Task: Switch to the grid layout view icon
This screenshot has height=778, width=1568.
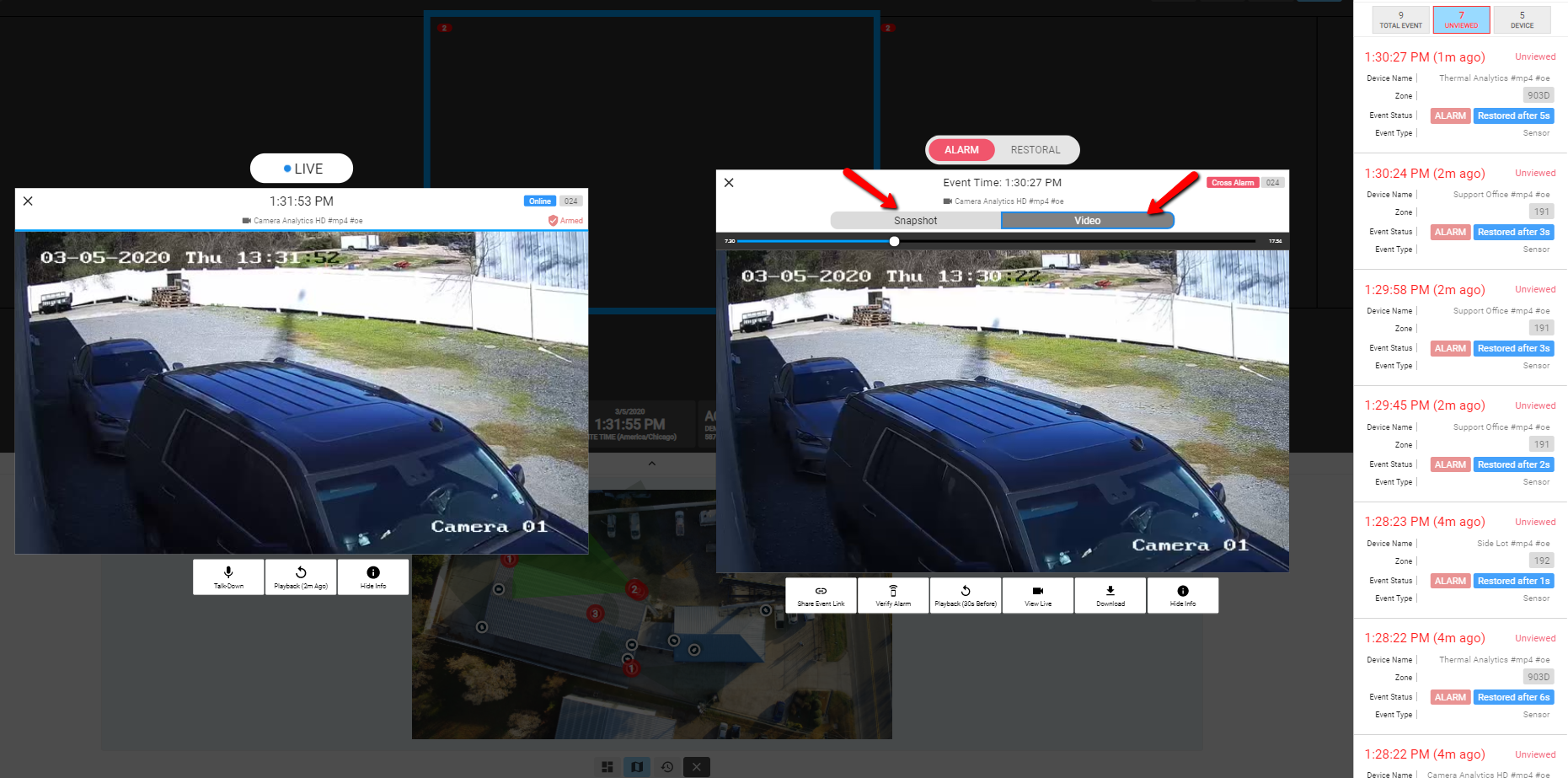Action: pyautogui.click(x=607, y=767)
